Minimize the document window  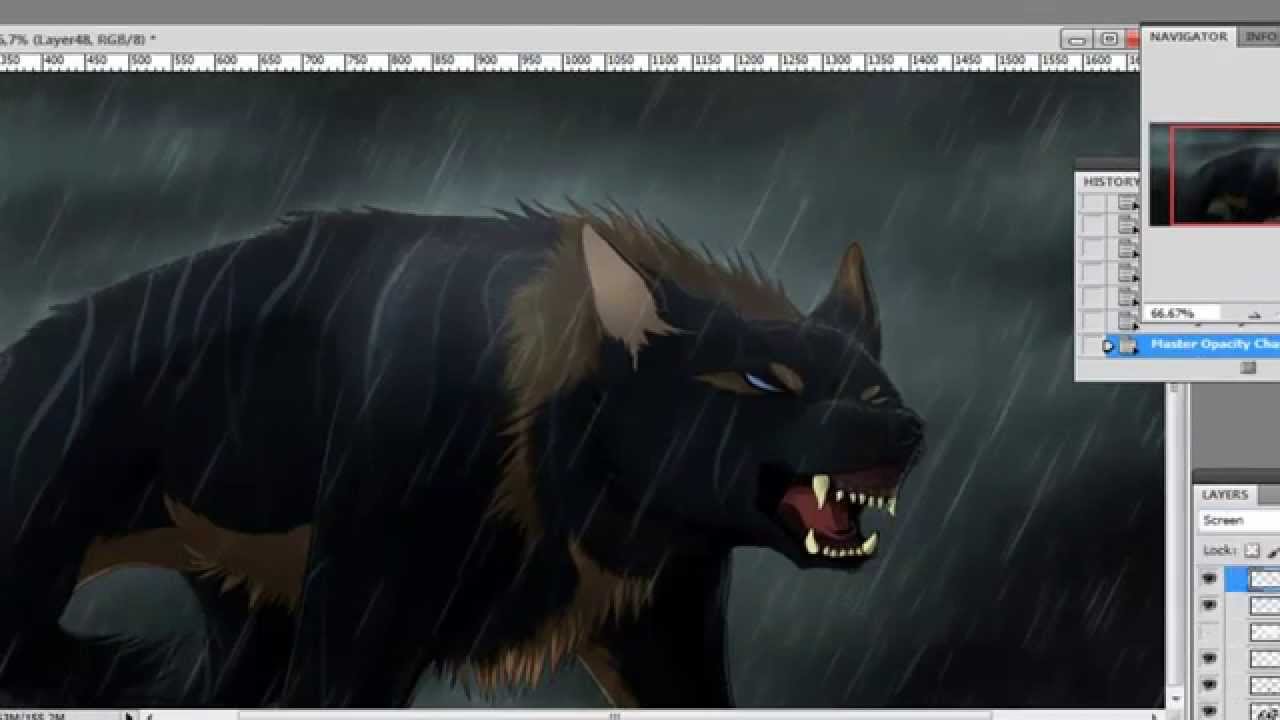click(x=1077, y=40)
